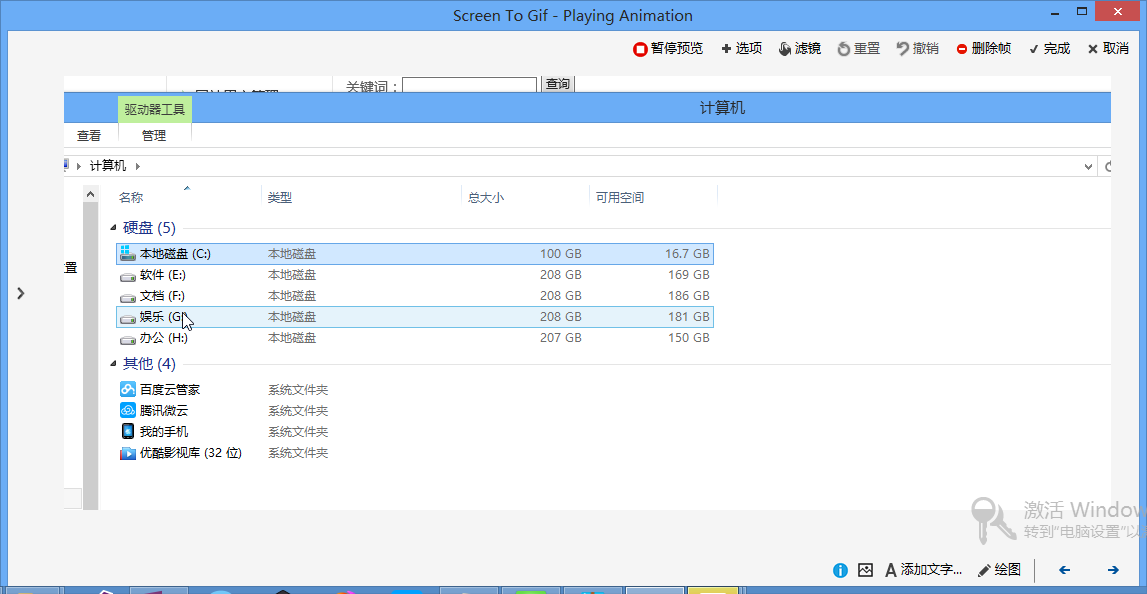Select the 办公 (H:) name text
The height and width of the screenshot is (594, 1147).
click(x=164, y=339)
